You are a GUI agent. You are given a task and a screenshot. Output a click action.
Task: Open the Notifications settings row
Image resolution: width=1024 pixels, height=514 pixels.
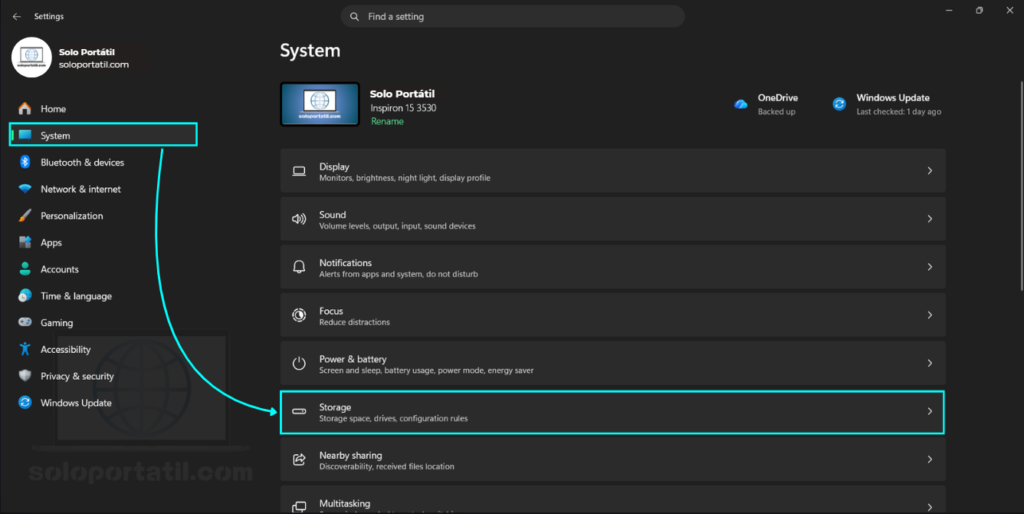(613, 266)
